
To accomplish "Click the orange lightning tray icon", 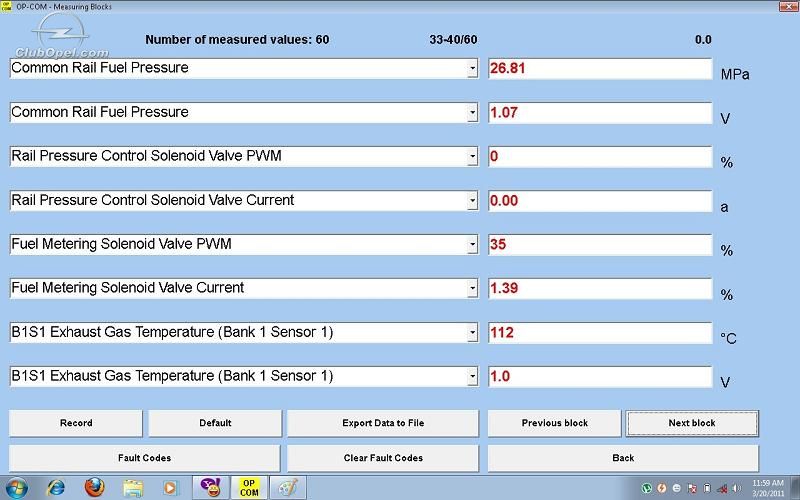I will pyautogui.click(x=662, y=489).
